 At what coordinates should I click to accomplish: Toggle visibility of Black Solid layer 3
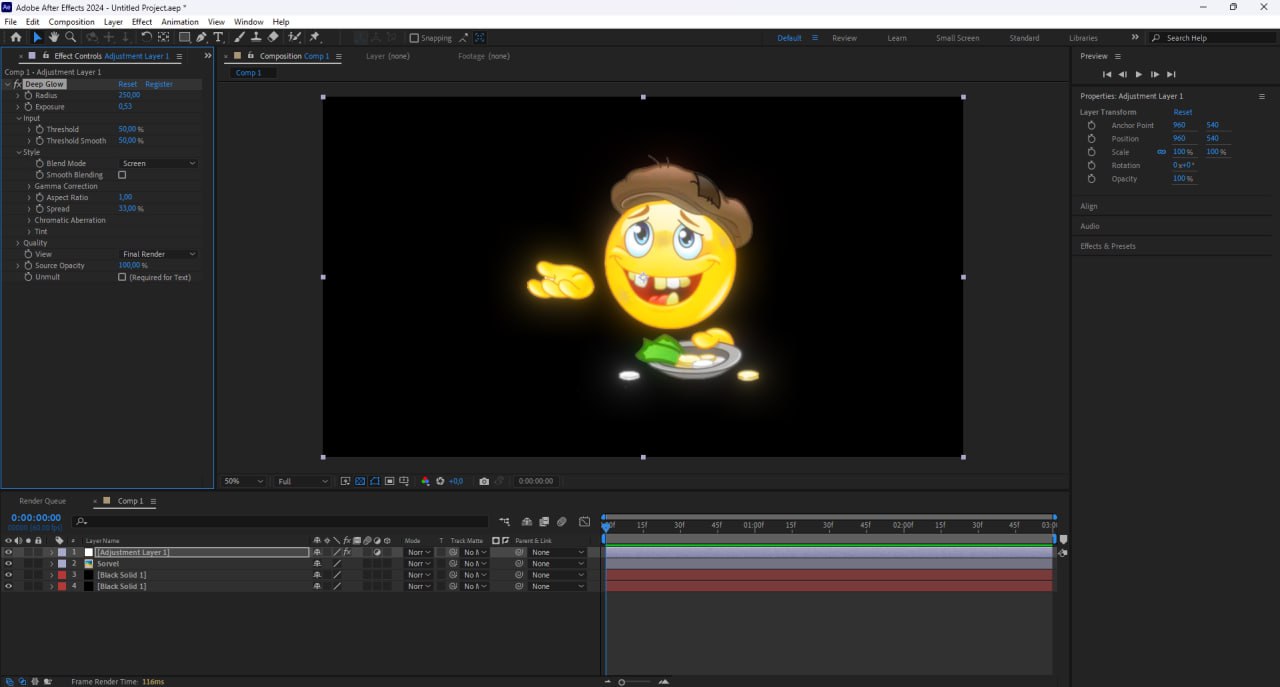(x=9, y=575)
